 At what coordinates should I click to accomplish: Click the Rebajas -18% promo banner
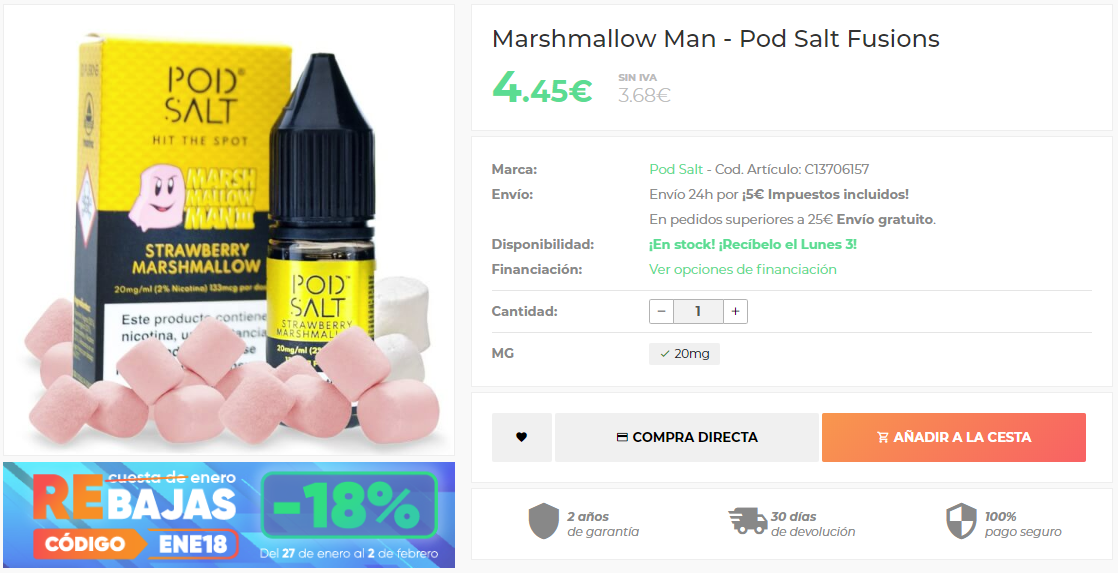[228, 515]
